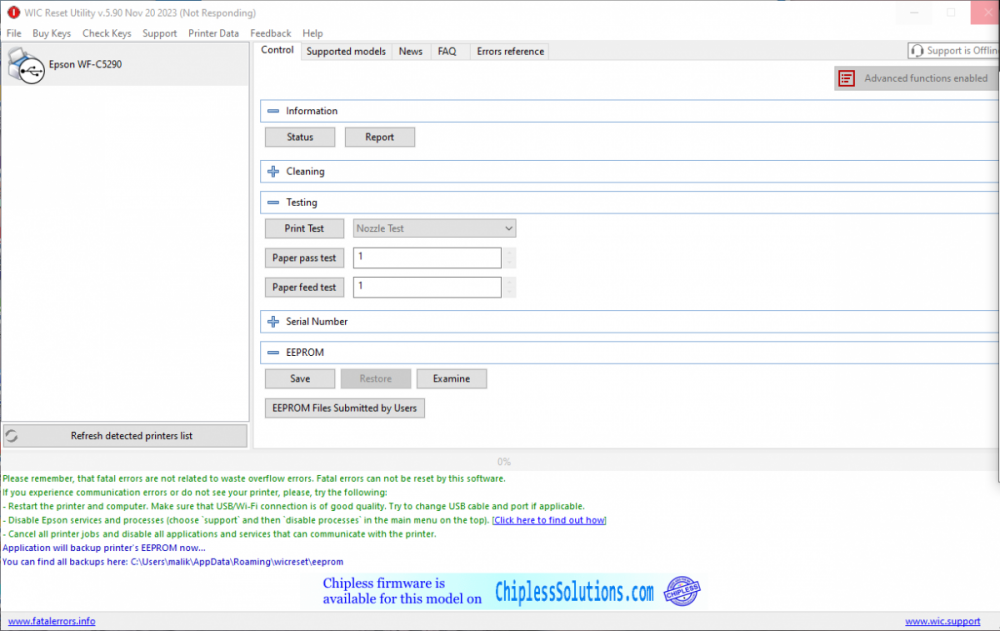Click the EEPROM Restore button
The width and height of the screenshot is (1000, 631).
coord(376,379)
